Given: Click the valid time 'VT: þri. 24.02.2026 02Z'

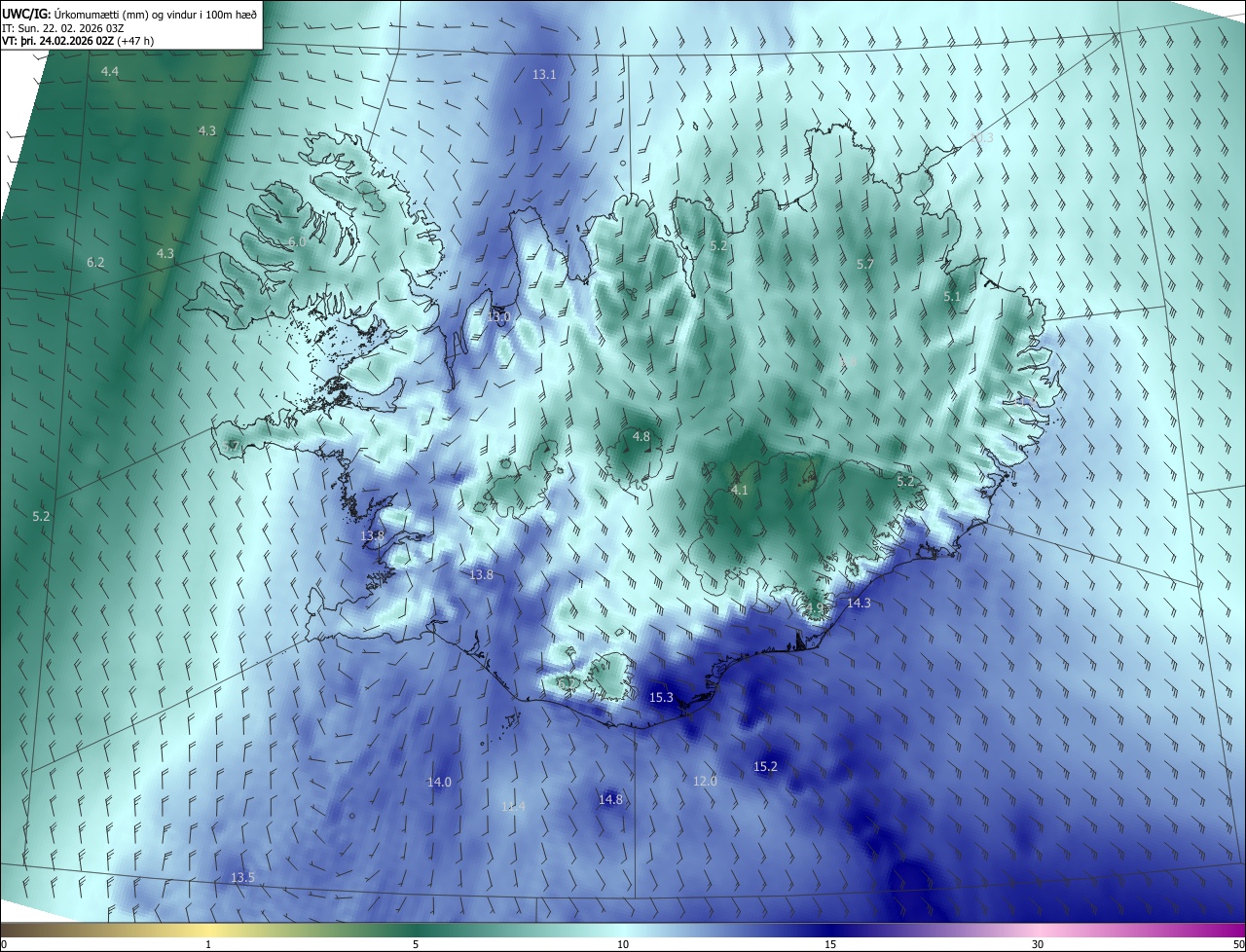Looking at the screenshot, I should [x=58, y=41].
